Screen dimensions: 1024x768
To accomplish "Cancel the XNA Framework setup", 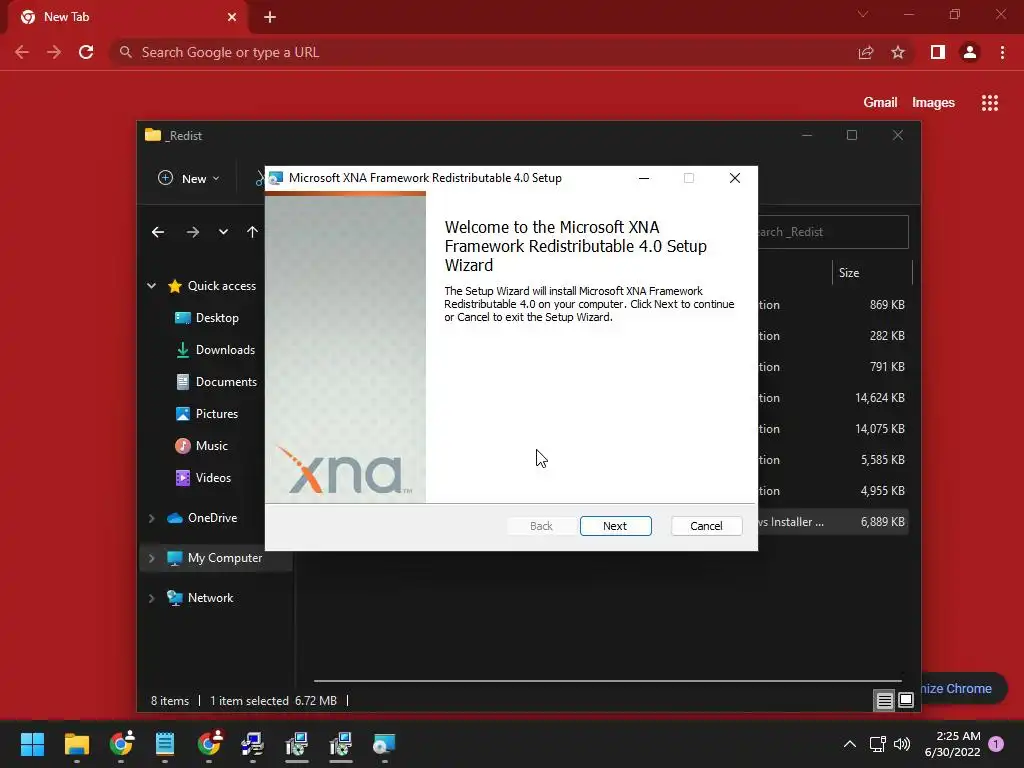I will tap(706, 526).
